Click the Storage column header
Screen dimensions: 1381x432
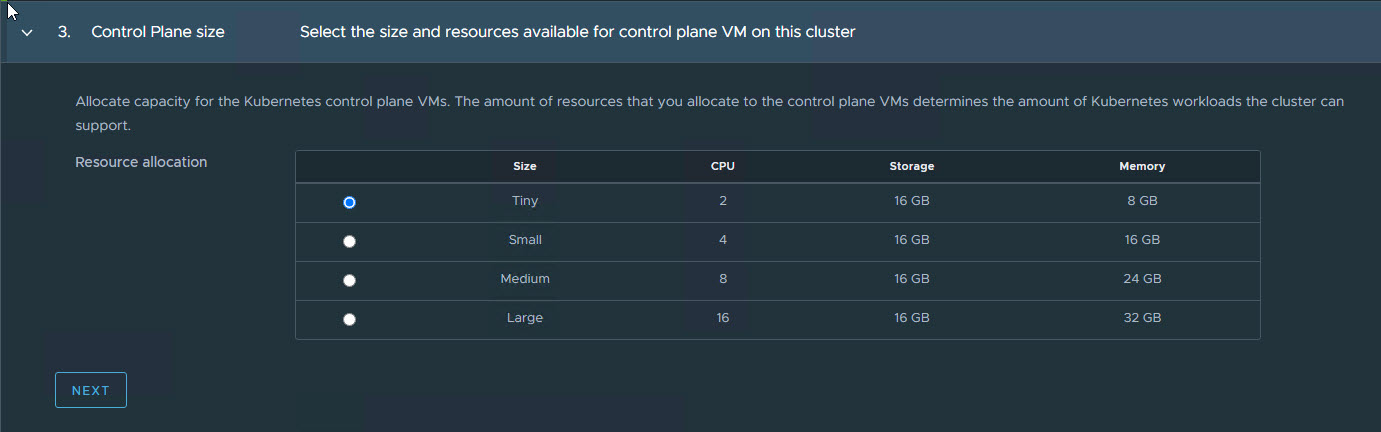click(x=911, y=167)
